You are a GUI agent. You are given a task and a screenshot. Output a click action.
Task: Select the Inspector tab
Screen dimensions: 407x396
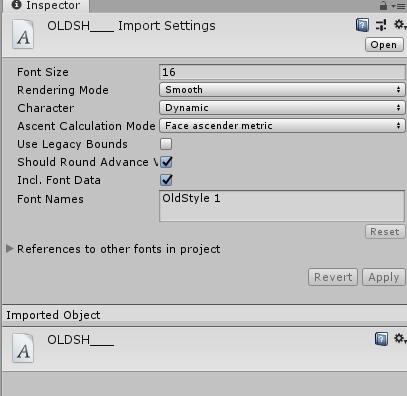pos(46,6)
